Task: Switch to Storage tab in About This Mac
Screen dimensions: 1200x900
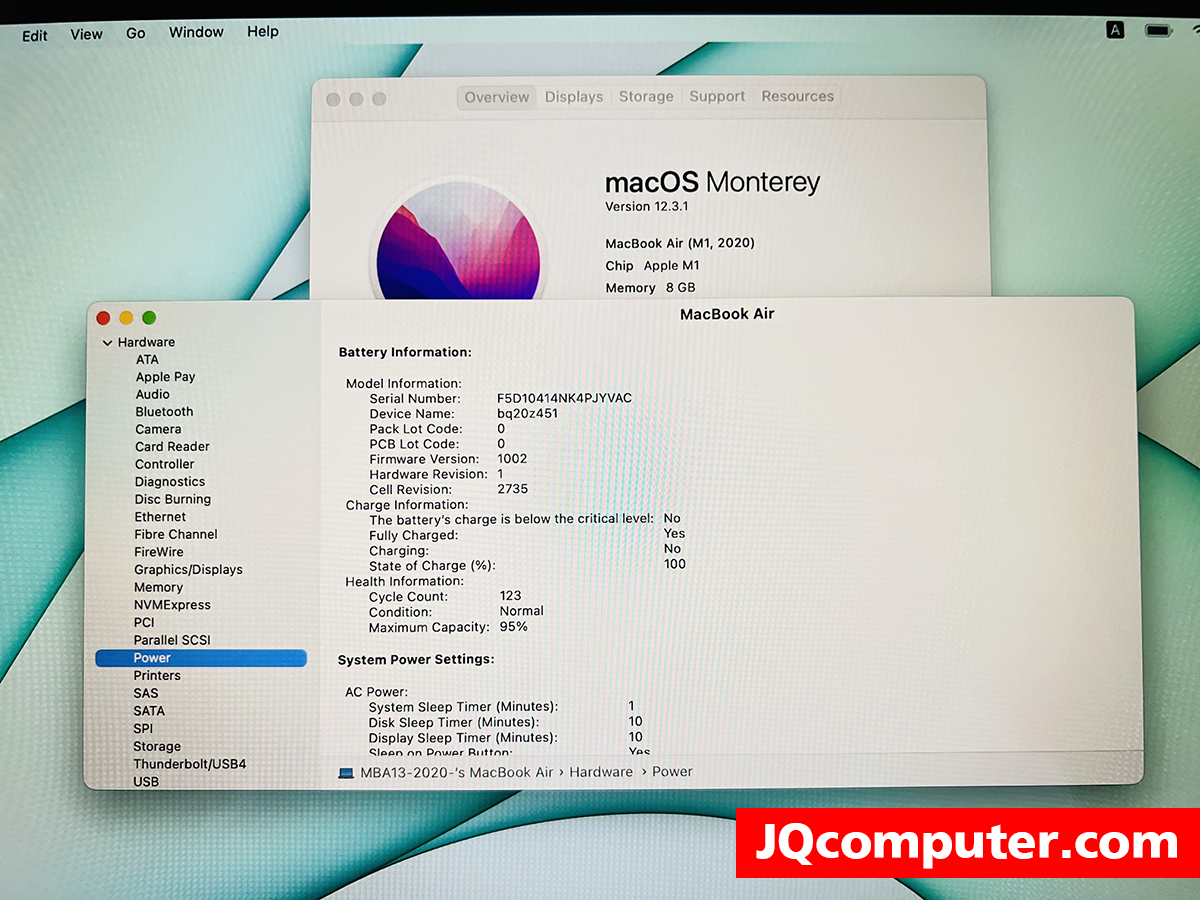Action: [x=646, y=96]
